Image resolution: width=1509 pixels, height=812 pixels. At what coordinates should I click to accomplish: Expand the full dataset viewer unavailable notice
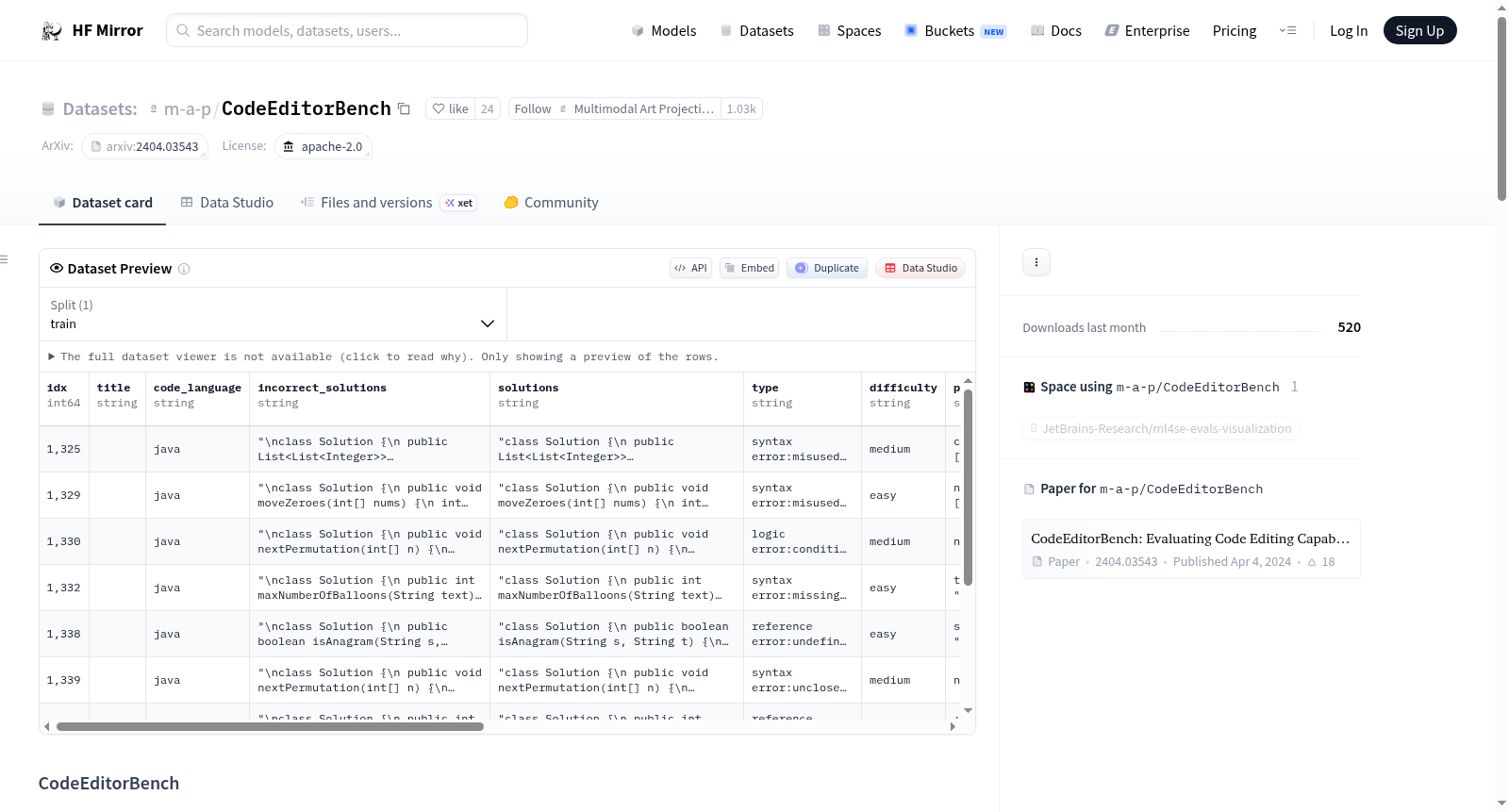tap(383, 356)
